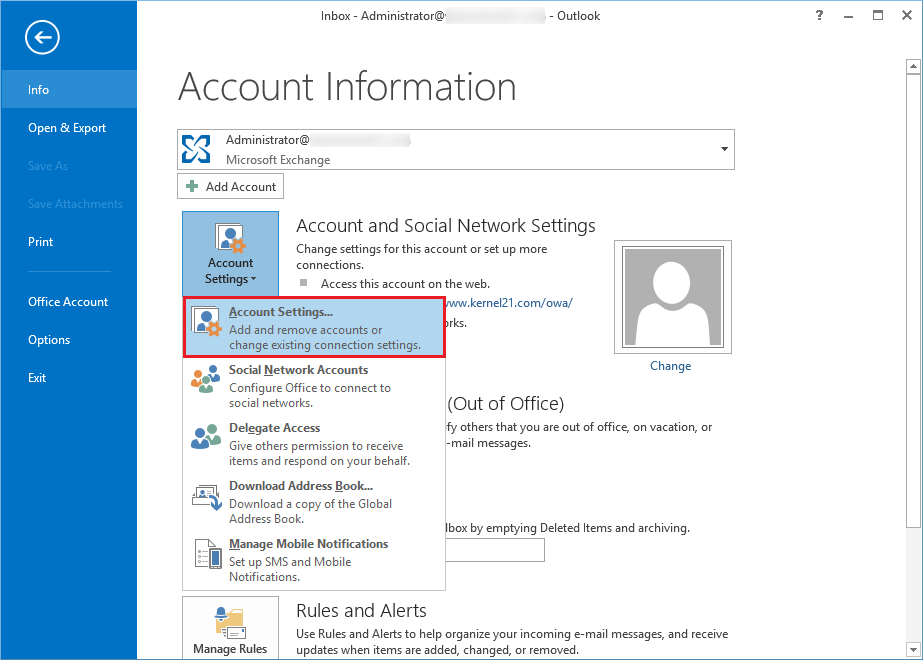Click the Microsoft Exchange account icon
The height and width of the screenshot is (660, 923).
(x=197, y=150)
